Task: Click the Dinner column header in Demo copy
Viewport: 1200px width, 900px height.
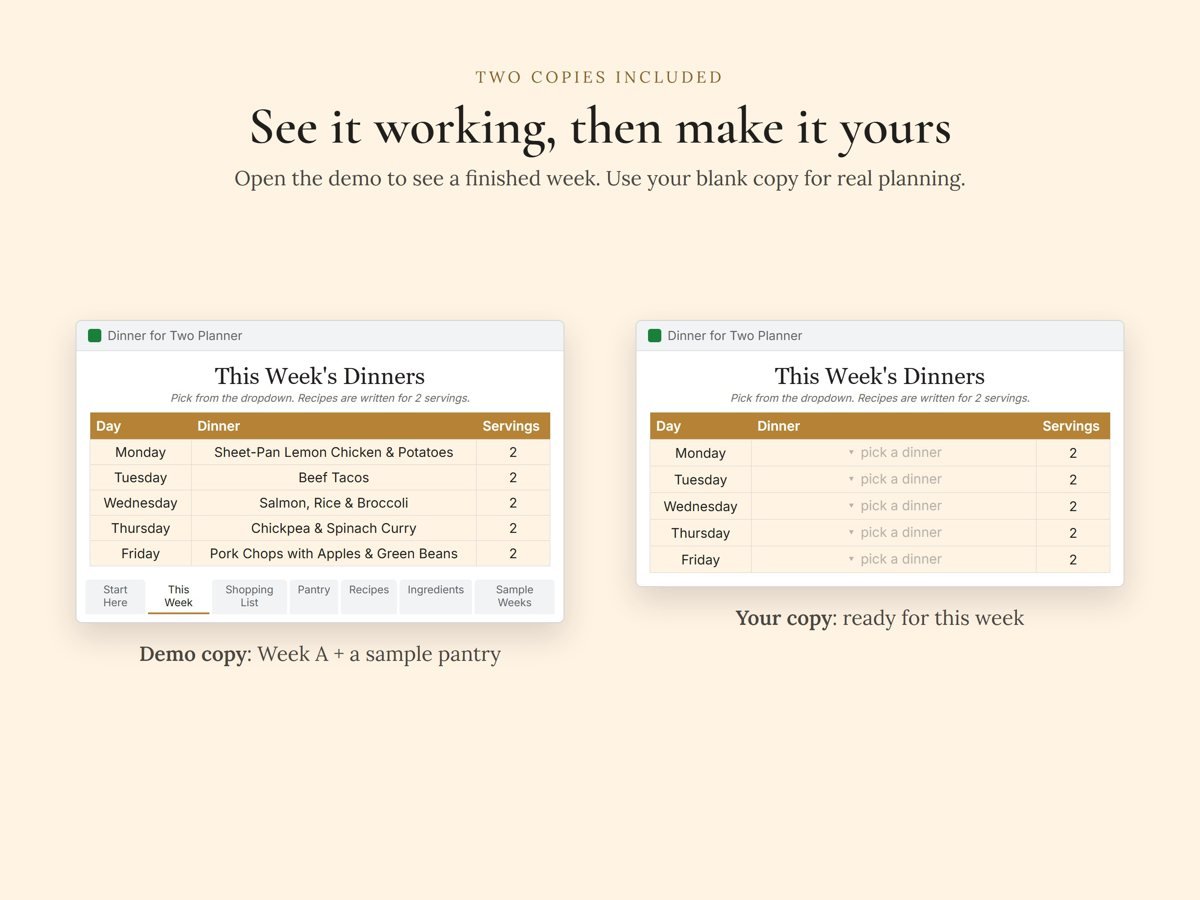Action: 334,426
